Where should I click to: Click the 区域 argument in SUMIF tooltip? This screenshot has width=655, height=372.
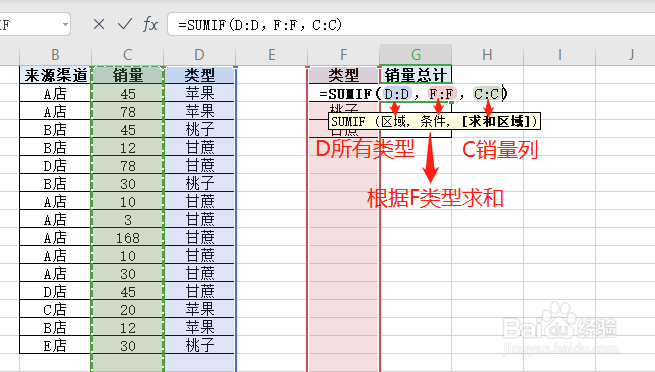click(x=393, y=121)
